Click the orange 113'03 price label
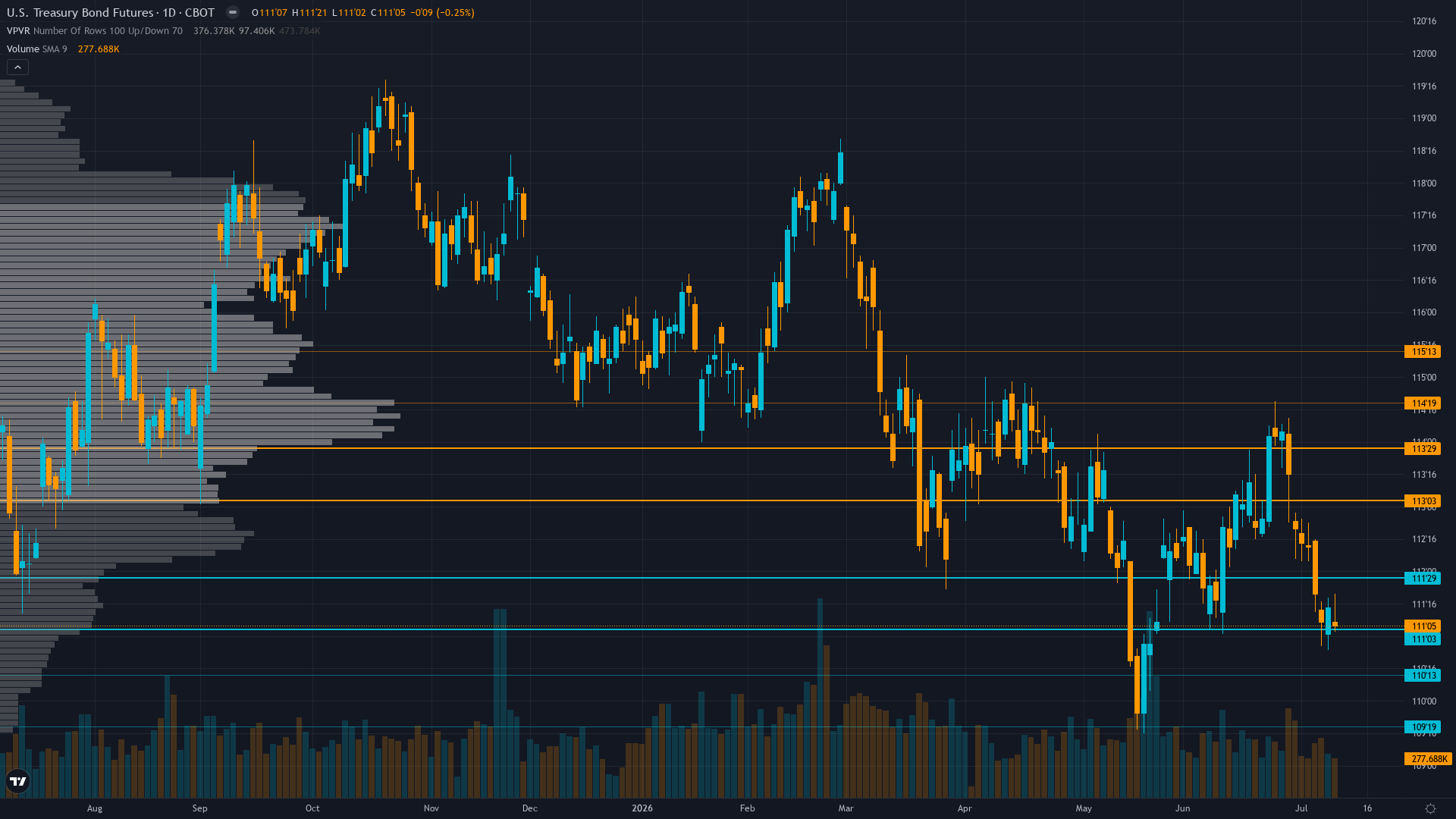1456x819 pixels. click(x=1423, y=501)
